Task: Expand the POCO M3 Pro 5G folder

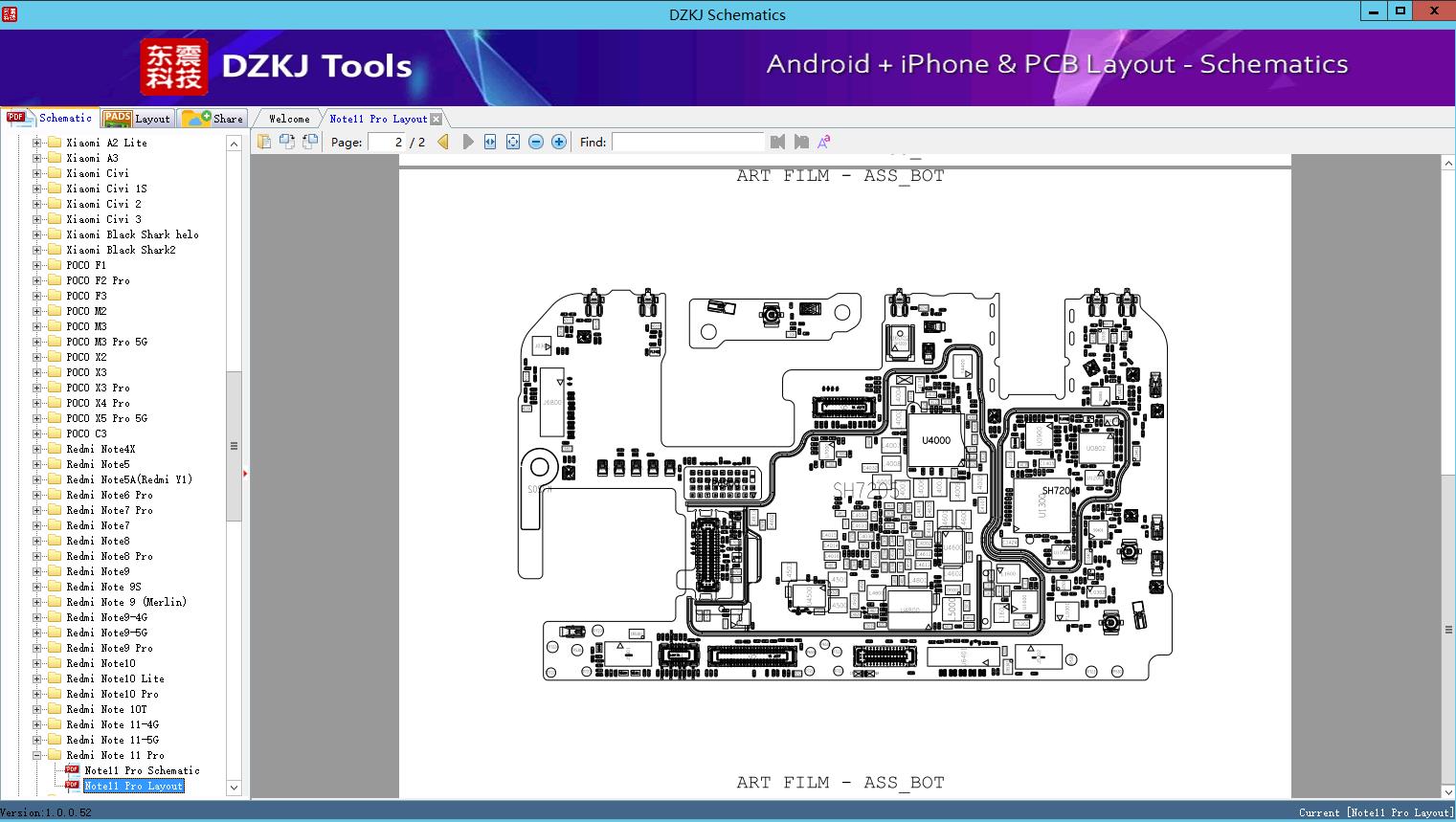Action: pyautogui.click(x=37, y=342)
